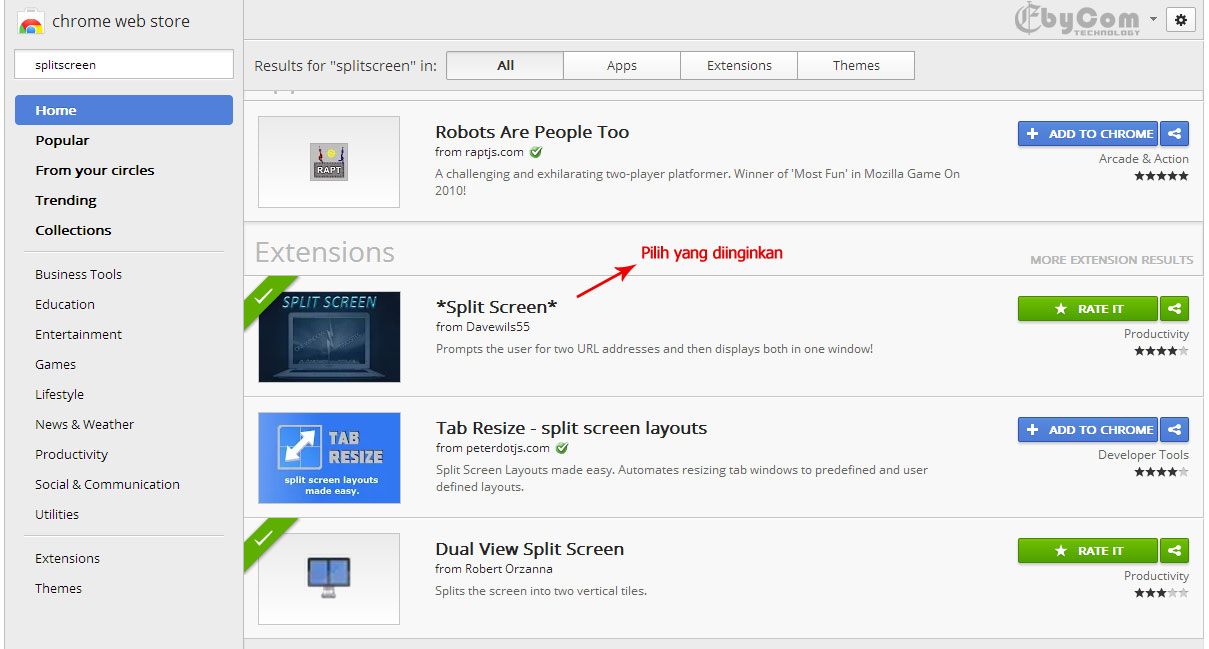Switch to the Extensions filter tab
The image size is (1209, 649).
(739, 65)
